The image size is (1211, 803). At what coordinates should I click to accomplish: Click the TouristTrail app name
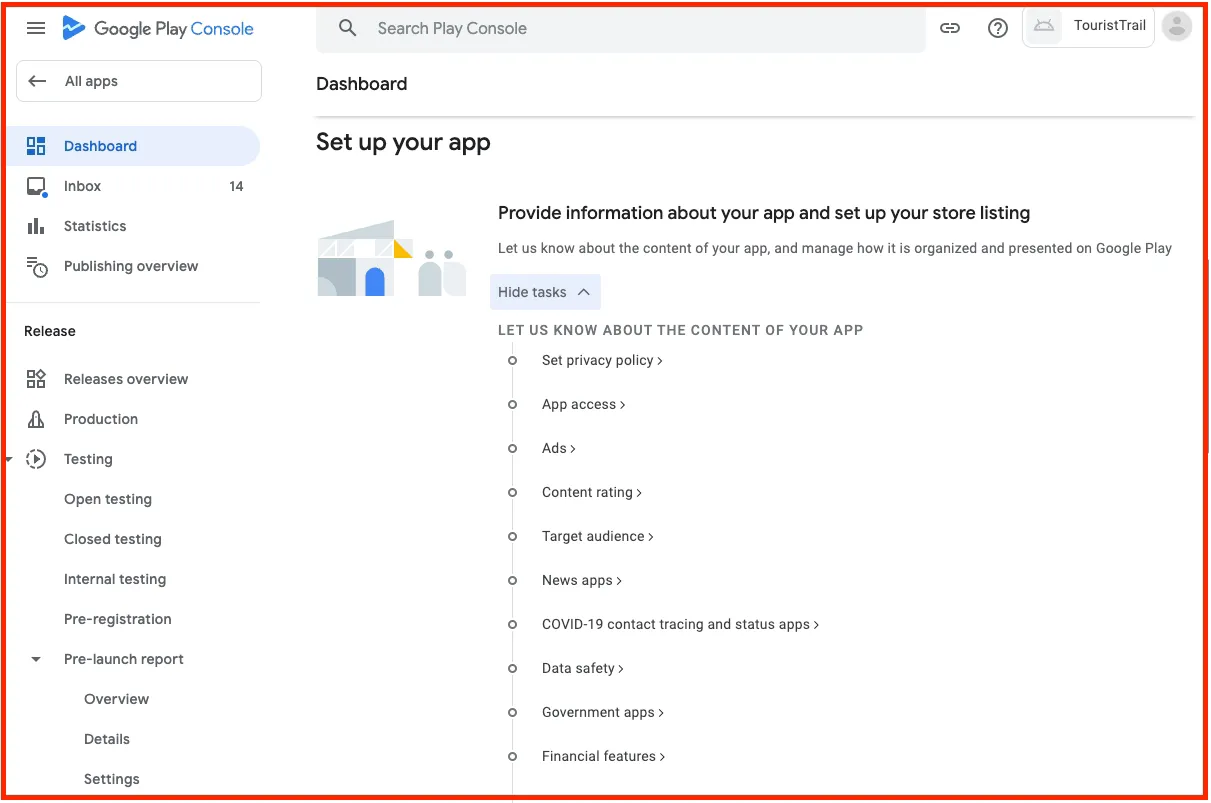pyautogui.click(x=1110, y=26)
